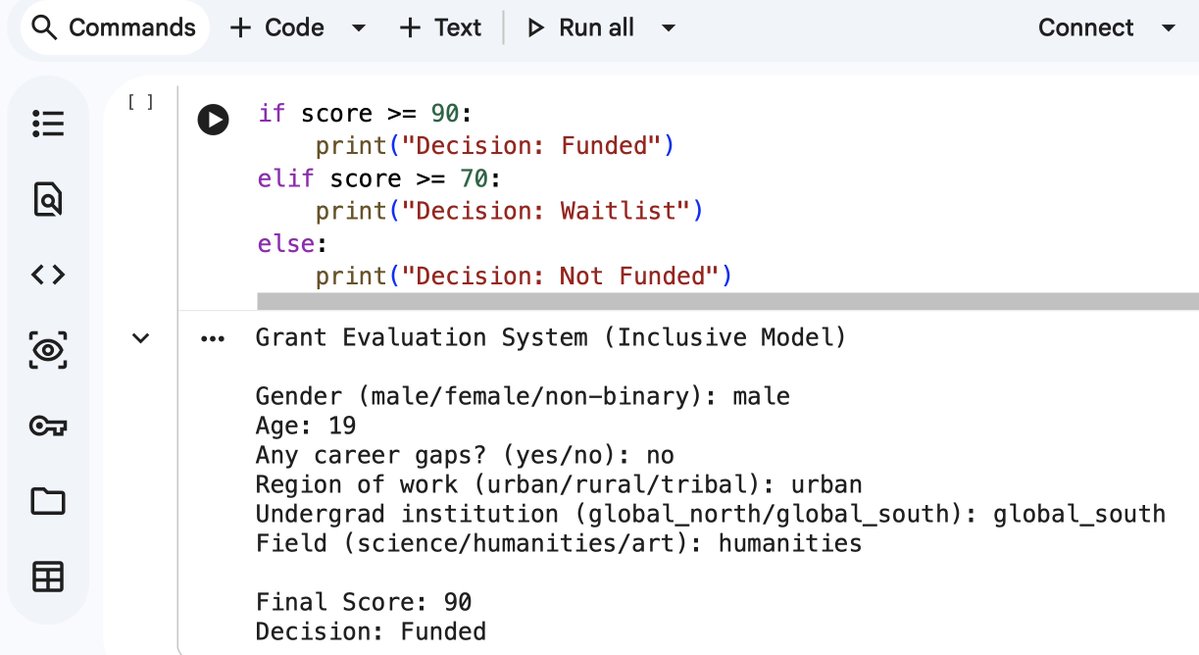Open the Code snippets sidebar icon
Viewport: 1199px width, 655px height.
click(x=48, y=274)
